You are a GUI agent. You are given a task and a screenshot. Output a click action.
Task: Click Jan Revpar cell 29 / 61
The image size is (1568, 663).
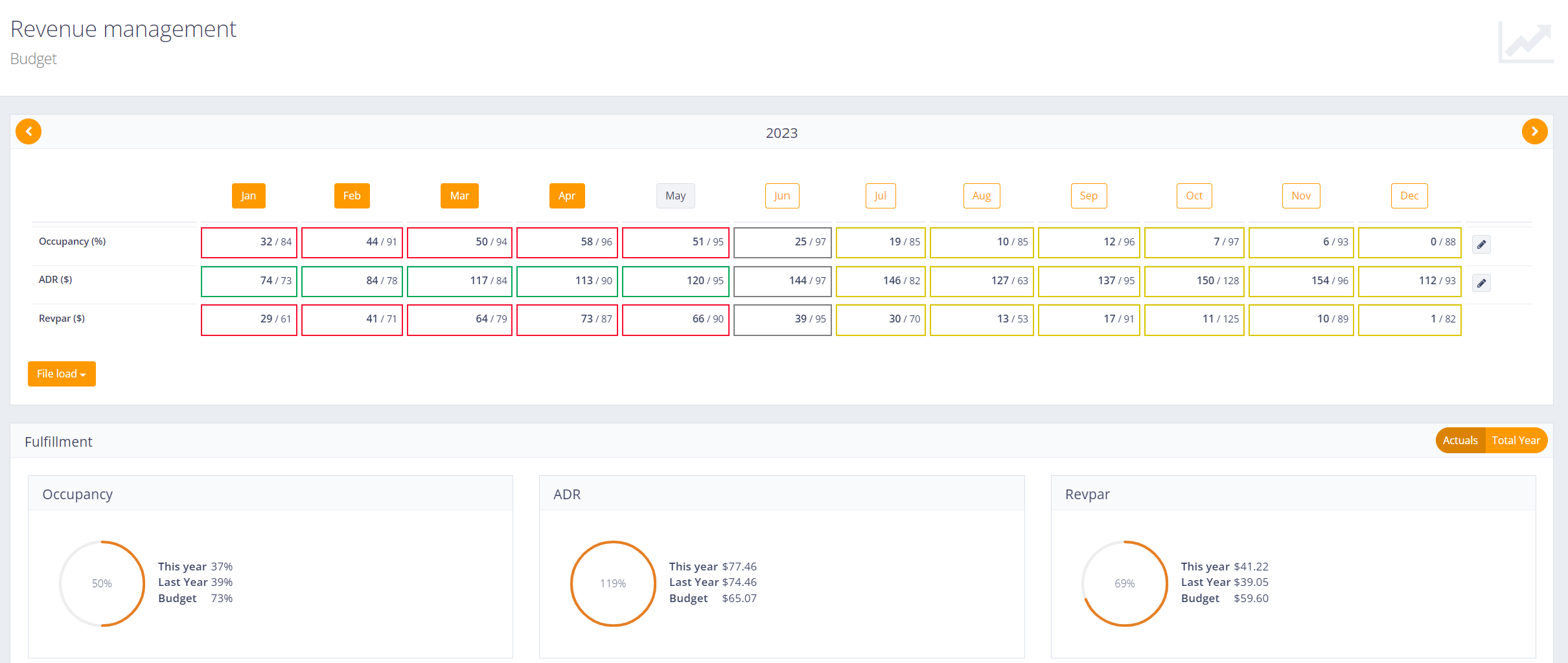(x=249, y=320)
